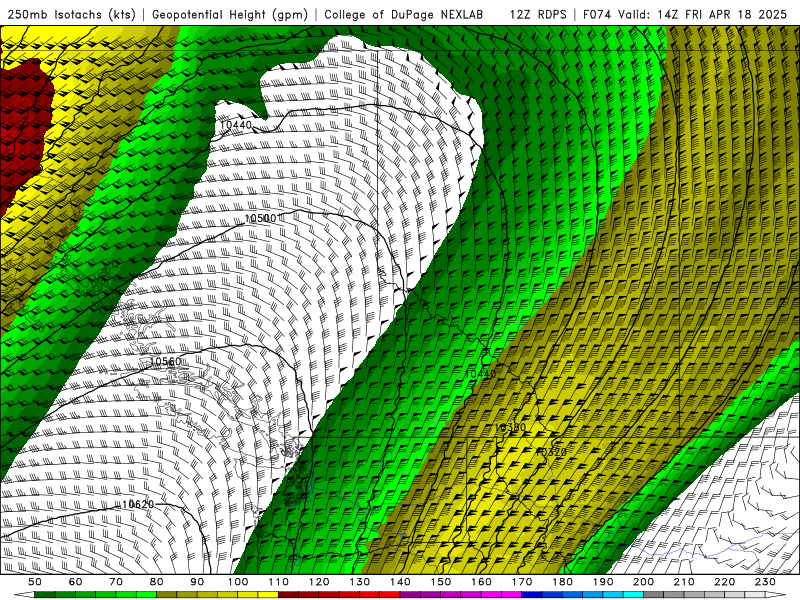Click the "250mb Isotachs (kts)" title text

(72, 14)
